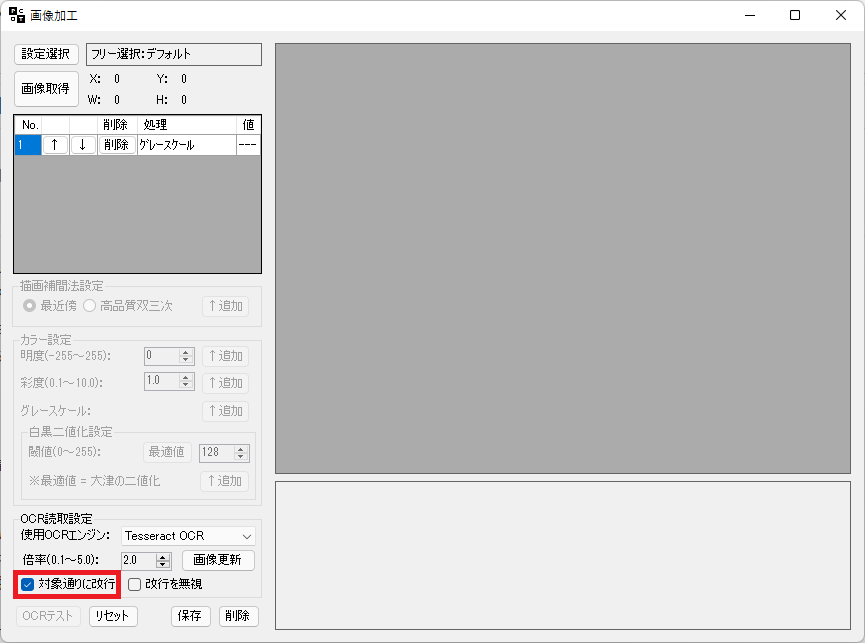Click the 設定選択 button
This screenshot has height=643, width=865.
point(45,54)
